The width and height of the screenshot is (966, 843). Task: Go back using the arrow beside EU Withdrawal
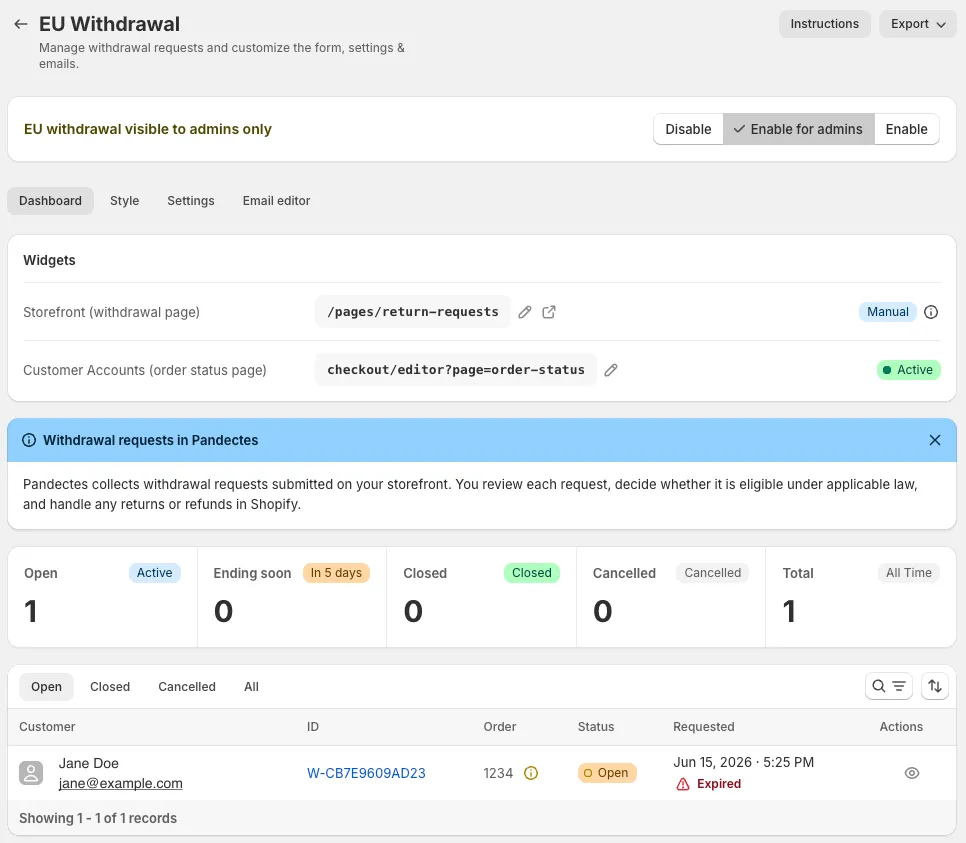point(21,24)
